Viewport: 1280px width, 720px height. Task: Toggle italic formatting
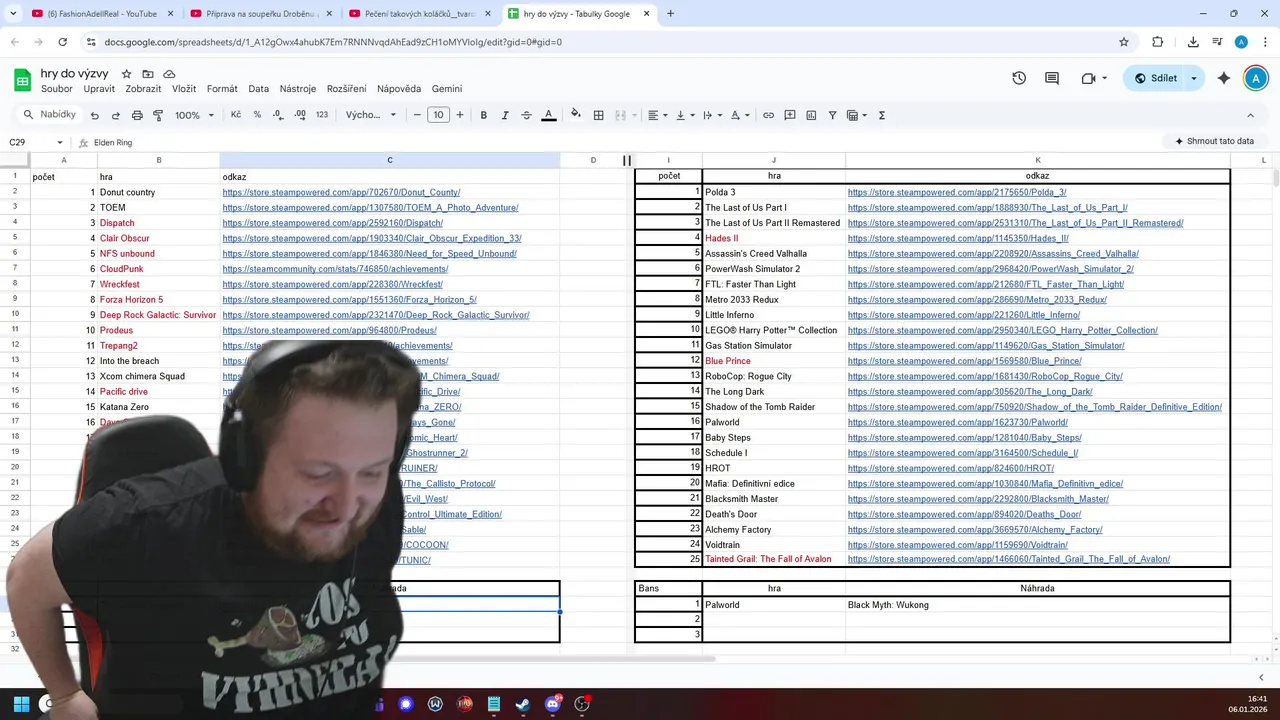505,115
